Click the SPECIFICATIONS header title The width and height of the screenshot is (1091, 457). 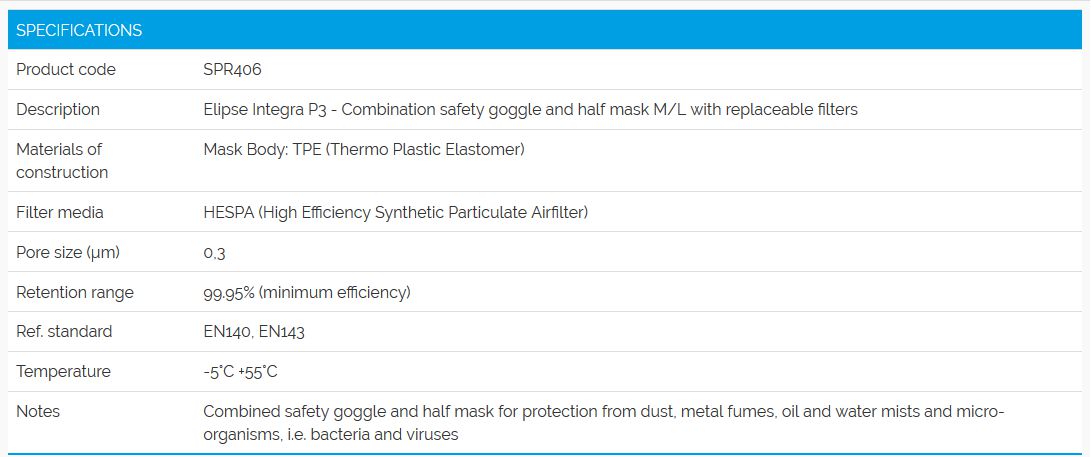(x=79, y=30)
